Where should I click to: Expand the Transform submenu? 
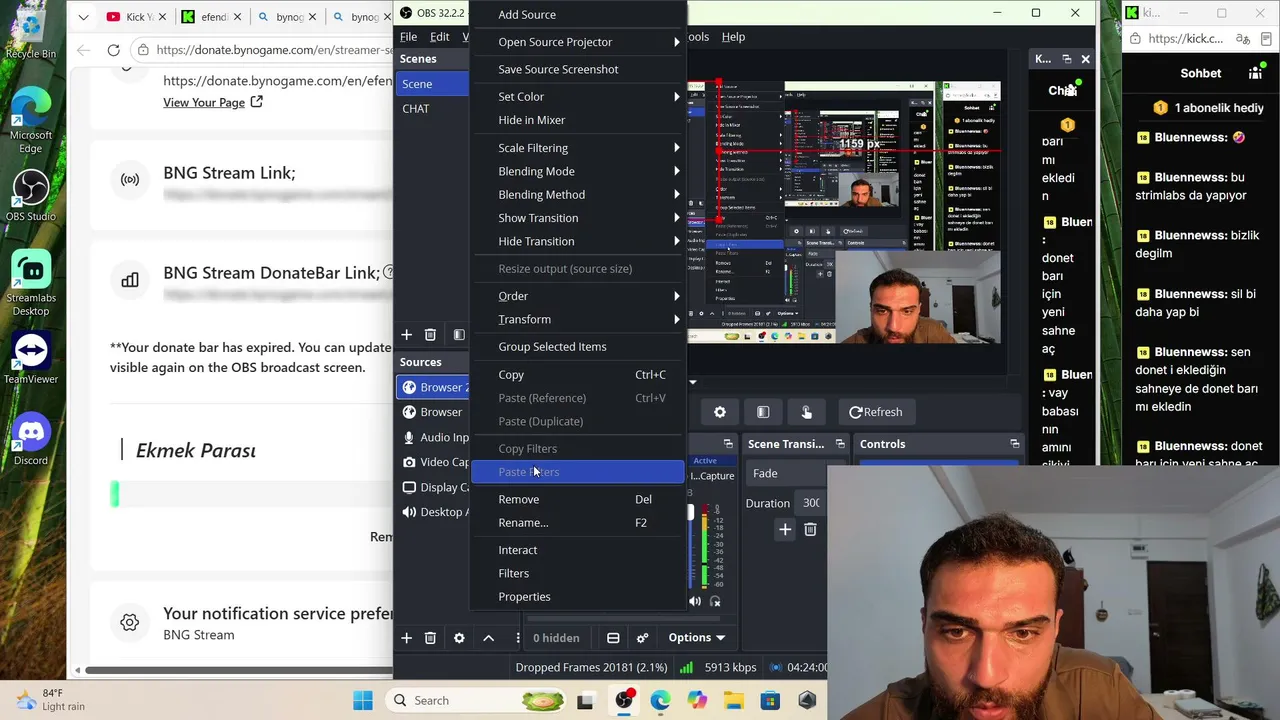(578, 319)
